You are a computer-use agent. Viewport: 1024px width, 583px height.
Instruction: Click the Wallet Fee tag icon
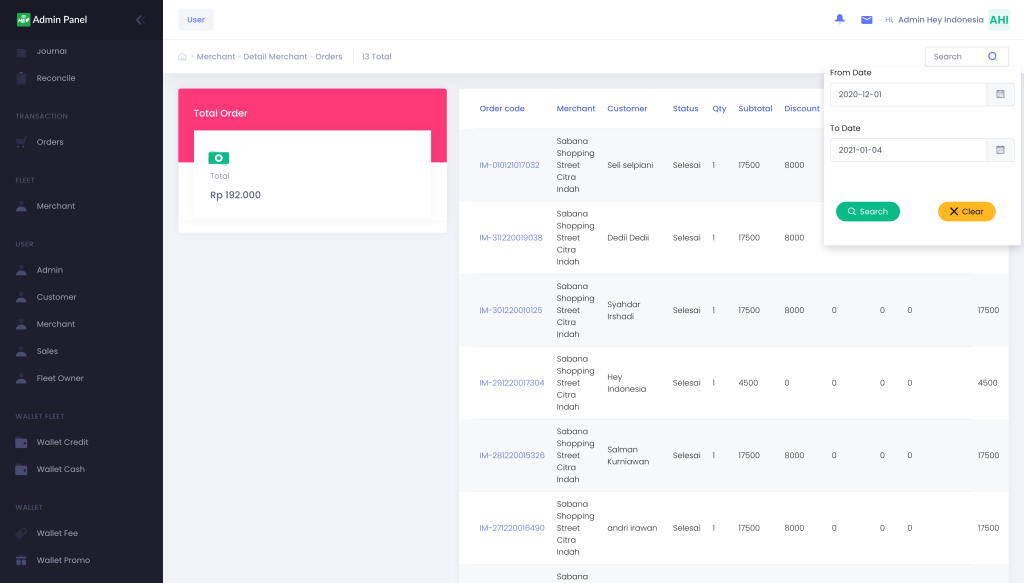tap(22, 533)
